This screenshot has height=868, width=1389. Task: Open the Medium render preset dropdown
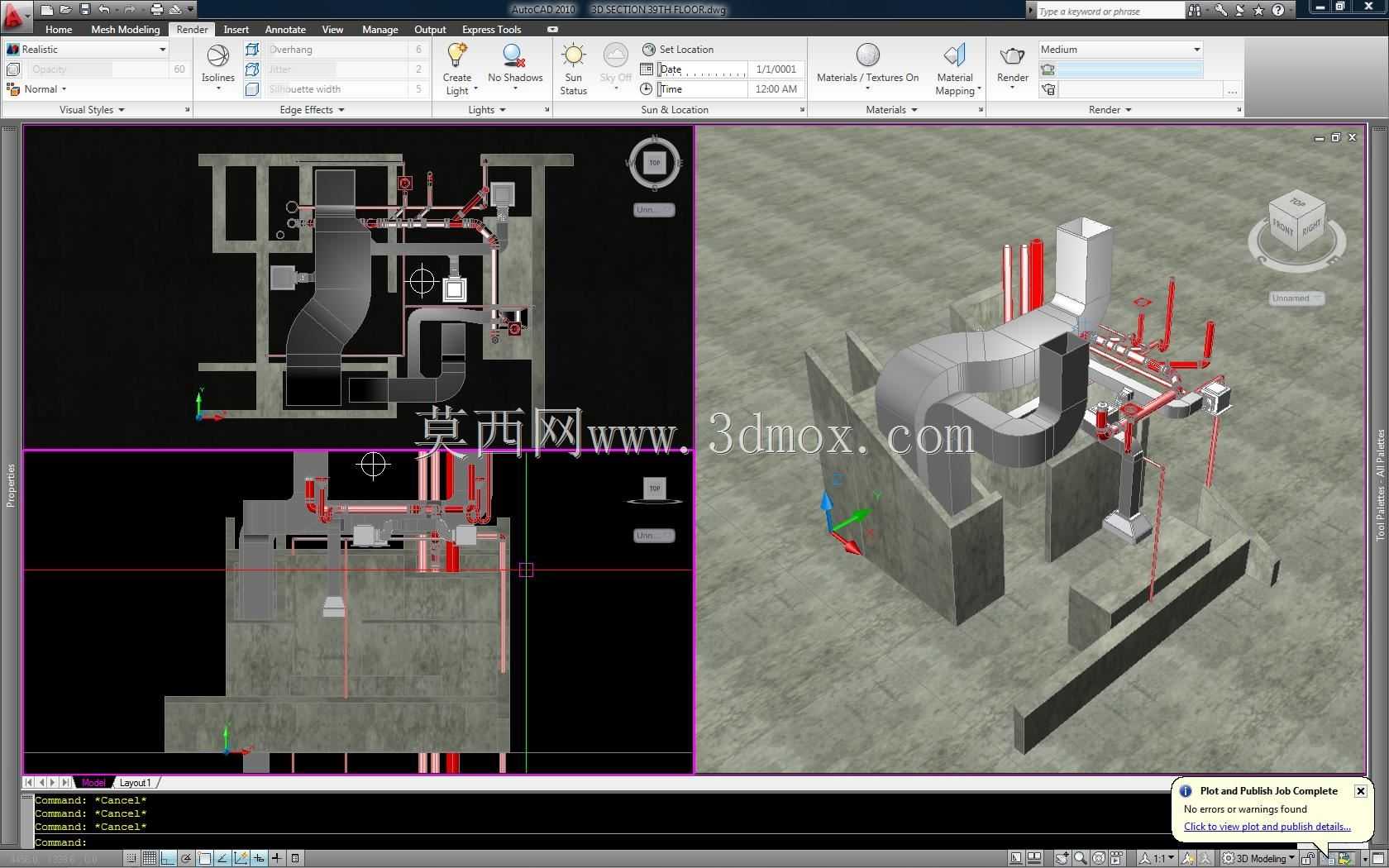pyautogui.click(x=1120, y=50)
